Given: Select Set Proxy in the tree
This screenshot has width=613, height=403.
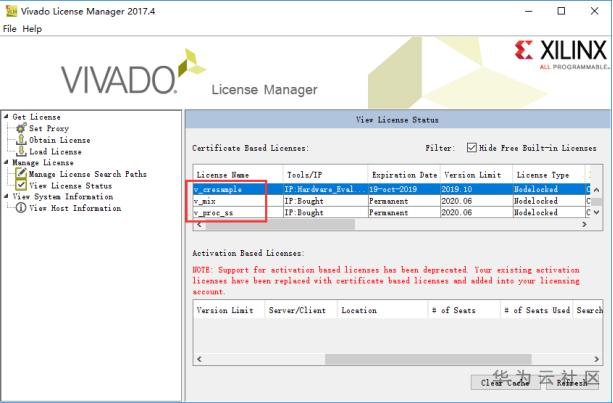Looking at the screenshot, I should click(49, 128).
